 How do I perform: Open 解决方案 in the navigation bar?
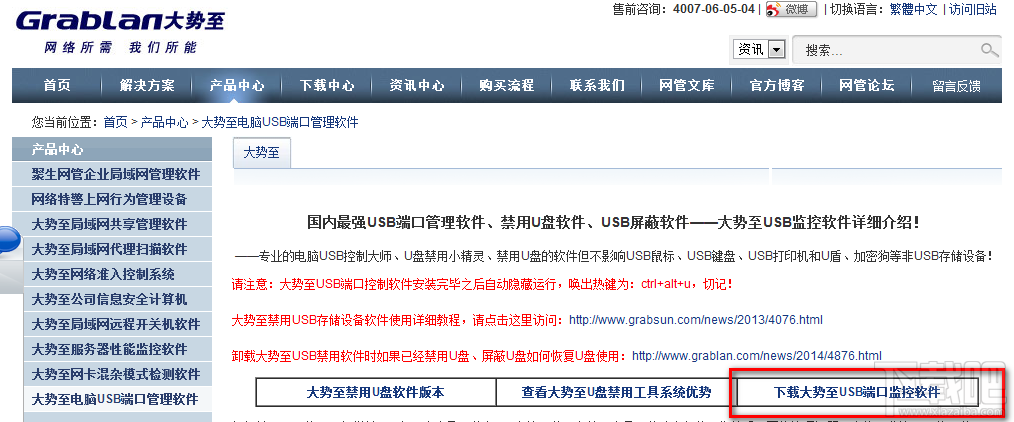coord(147,85)
